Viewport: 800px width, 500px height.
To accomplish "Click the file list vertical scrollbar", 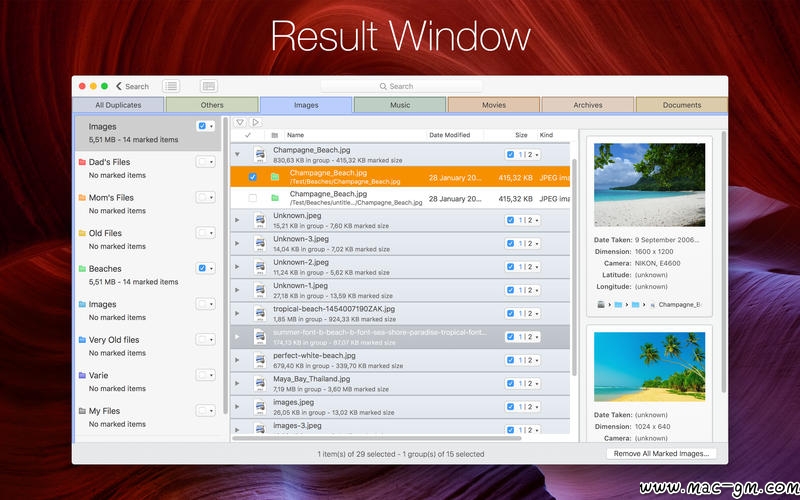I will click(574, 267).
